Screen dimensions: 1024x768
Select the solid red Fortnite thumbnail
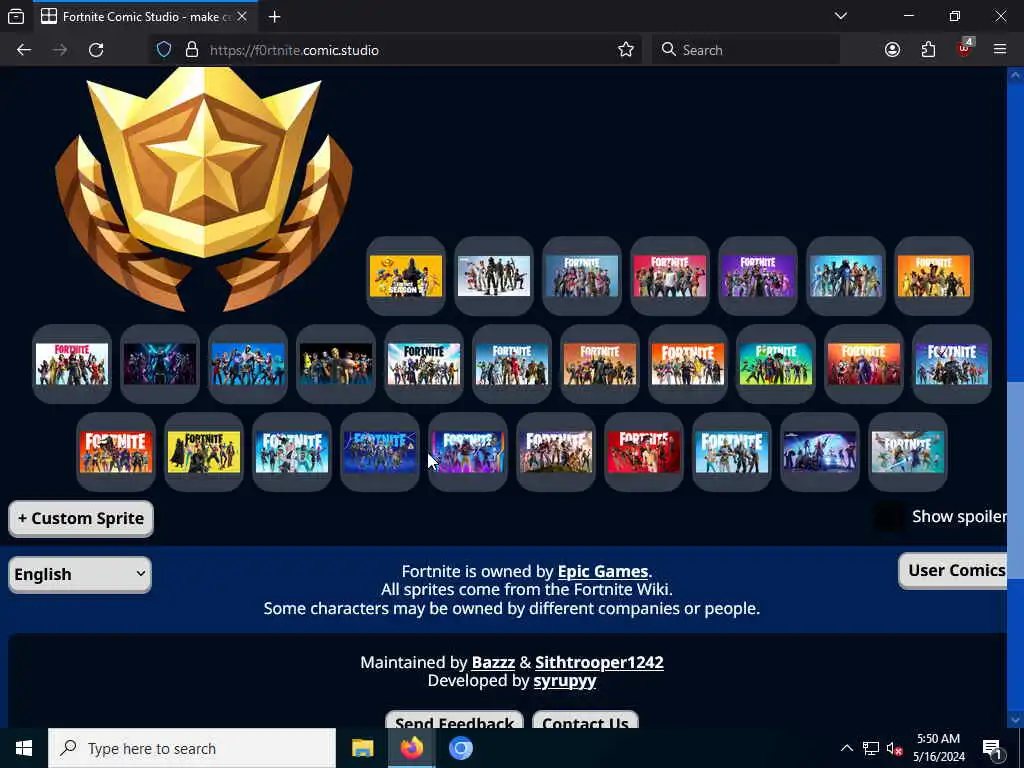point(643,452)
